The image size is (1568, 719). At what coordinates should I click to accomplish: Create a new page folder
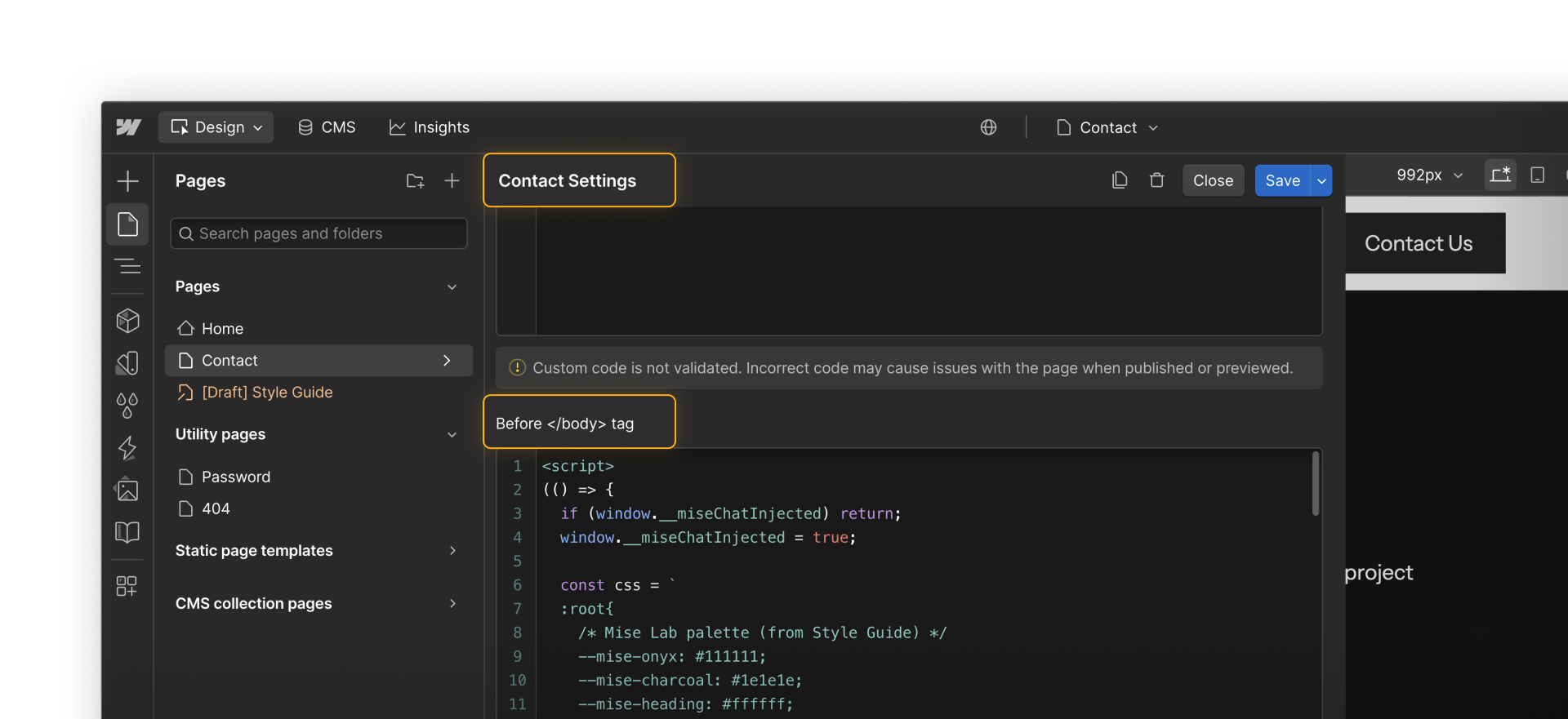[x=415, y=181]
